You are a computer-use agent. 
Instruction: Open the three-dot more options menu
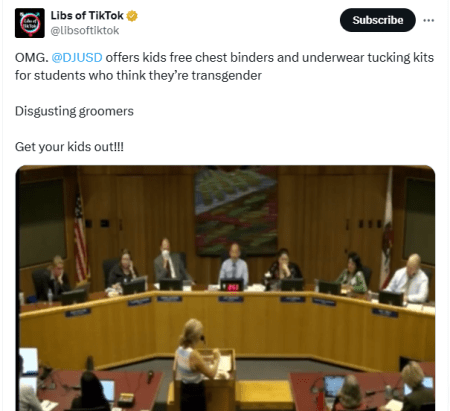[428, 20]
